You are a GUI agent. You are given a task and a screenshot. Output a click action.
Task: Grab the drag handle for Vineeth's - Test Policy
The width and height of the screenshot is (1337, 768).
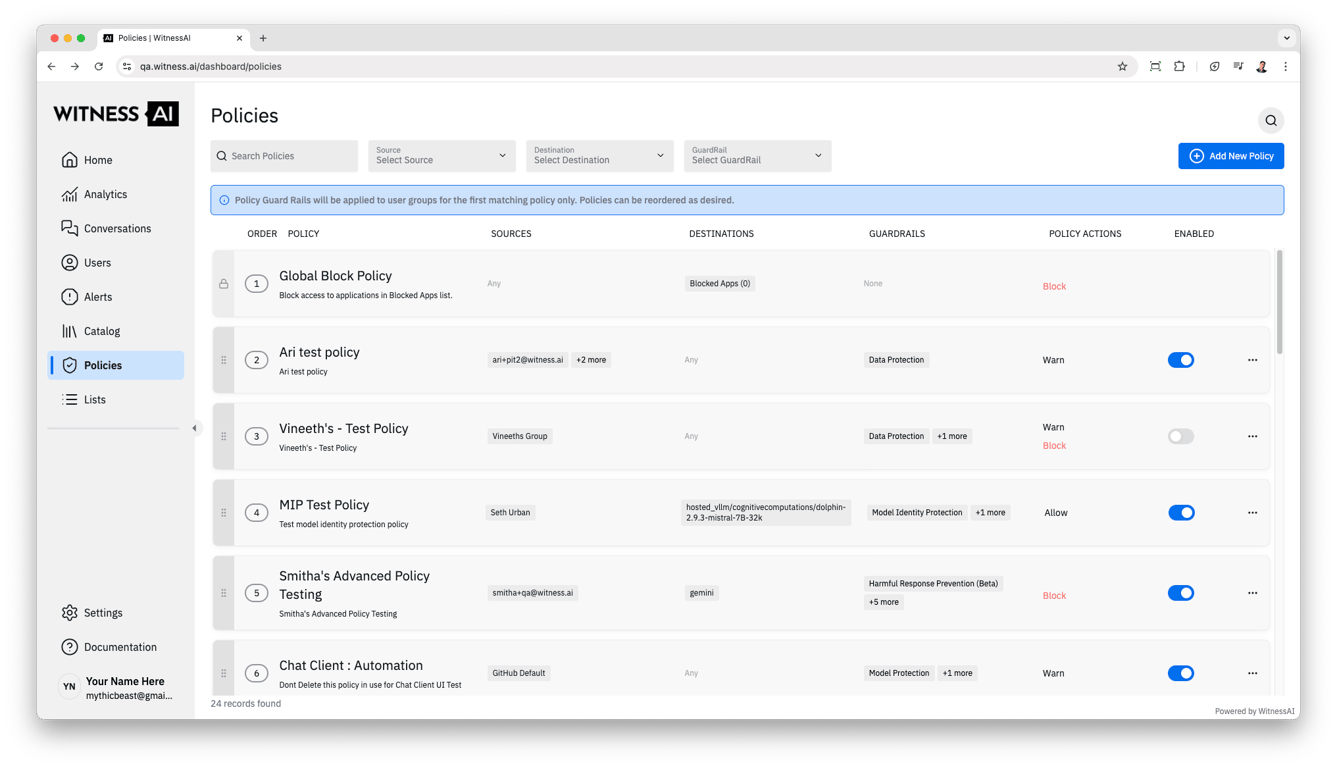(x=224, y=436)
